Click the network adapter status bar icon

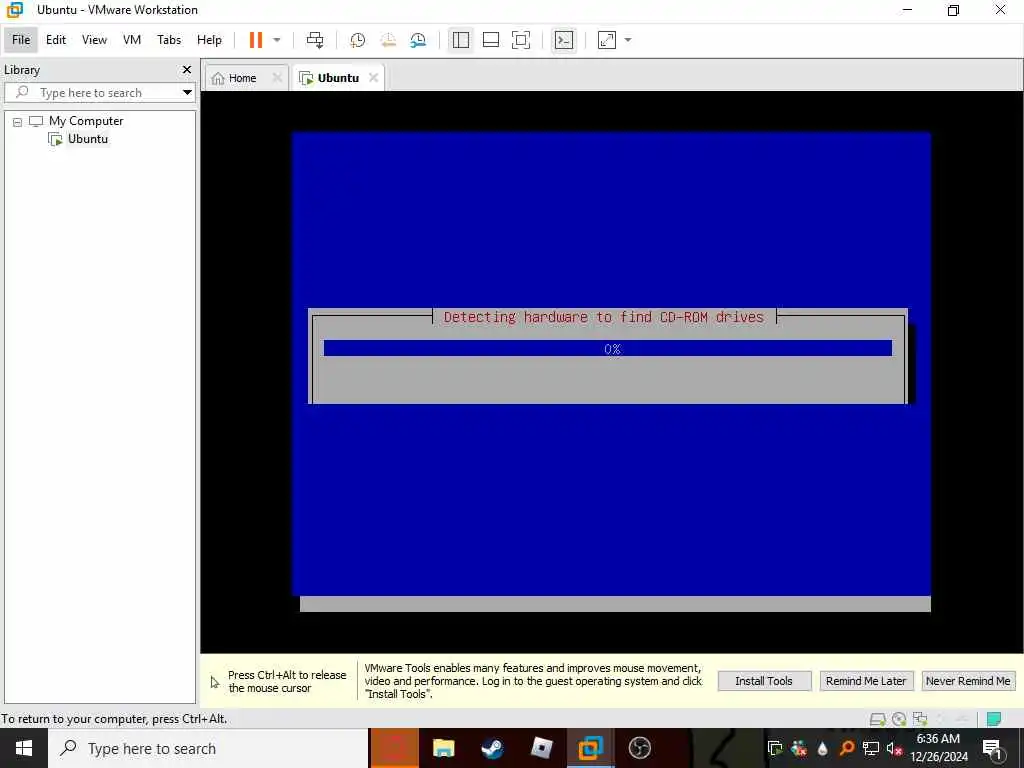[920, 719]
